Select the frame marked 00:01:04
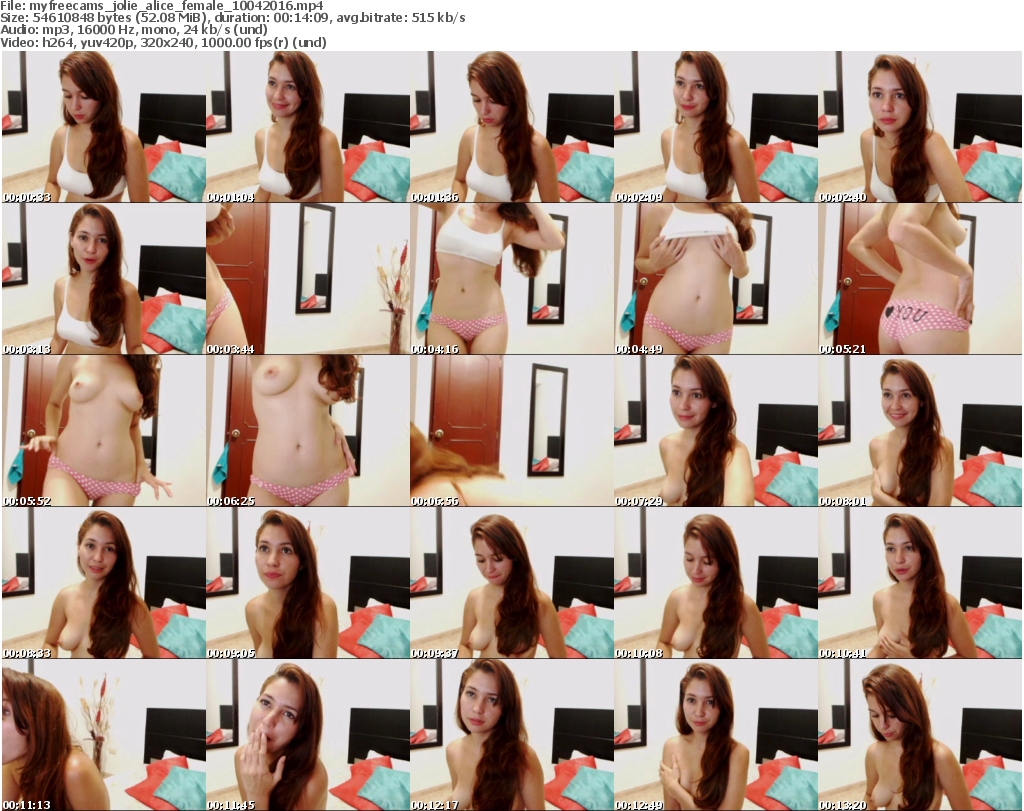This screenshot has height=811, width=1024. (x=307, y=127)
